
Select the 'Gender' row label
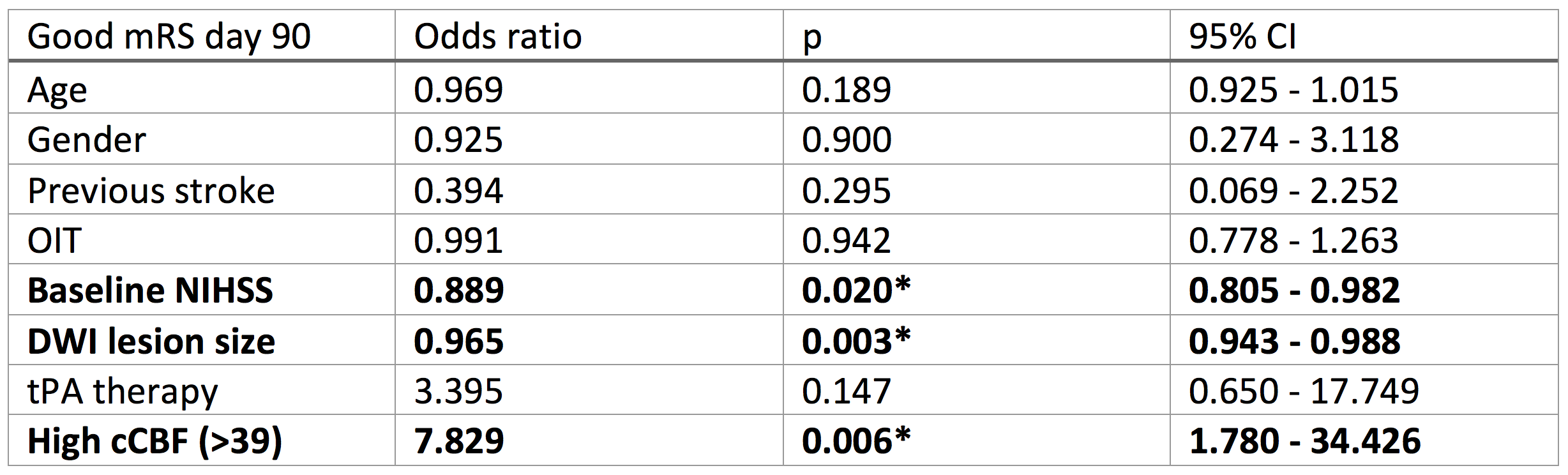coord(87,140)
